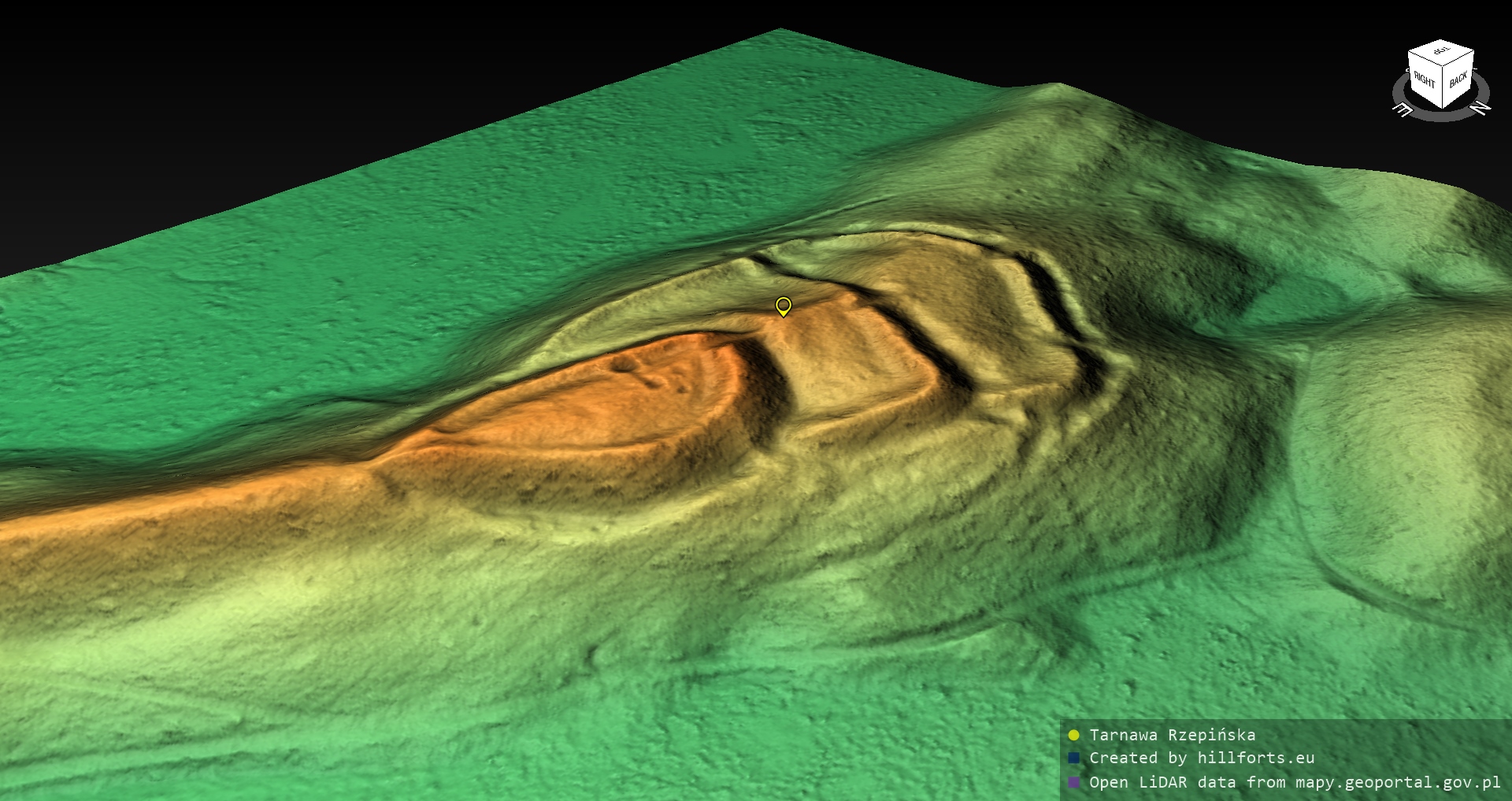1512x801 pixels.
Task: Open the Created by hillforts.eu link
Action: click(x=1201, y=758)
